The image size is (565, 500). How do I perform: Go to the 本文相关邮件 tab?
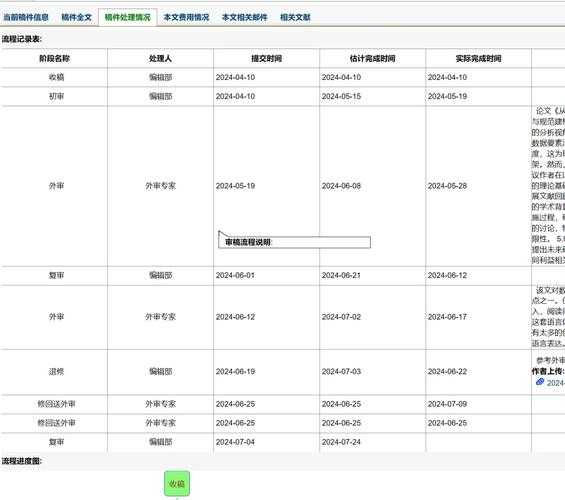(245, 17)
